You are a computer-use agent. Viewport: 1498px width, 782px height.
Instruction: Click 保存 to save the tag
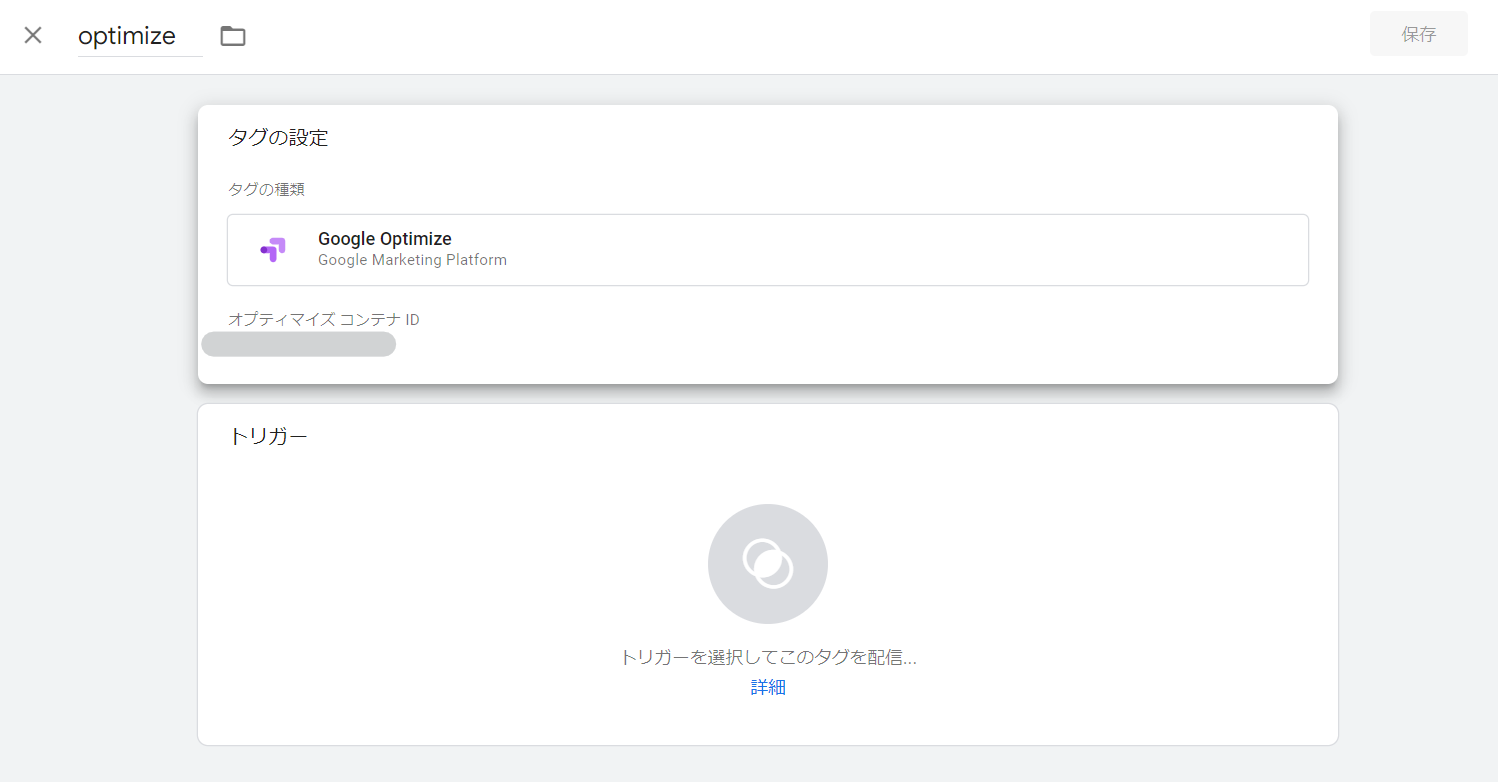click(x=1418, y=32)
